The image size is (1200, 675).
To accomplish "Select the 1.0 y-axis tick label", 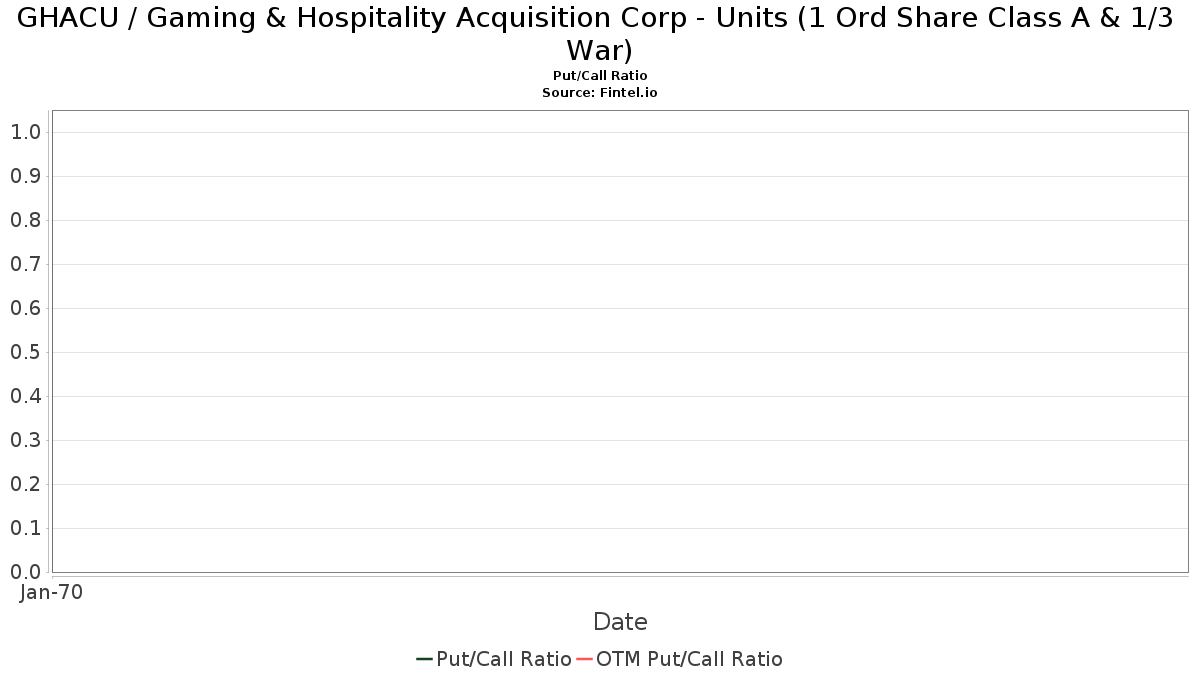I will [x=26, y=132].
